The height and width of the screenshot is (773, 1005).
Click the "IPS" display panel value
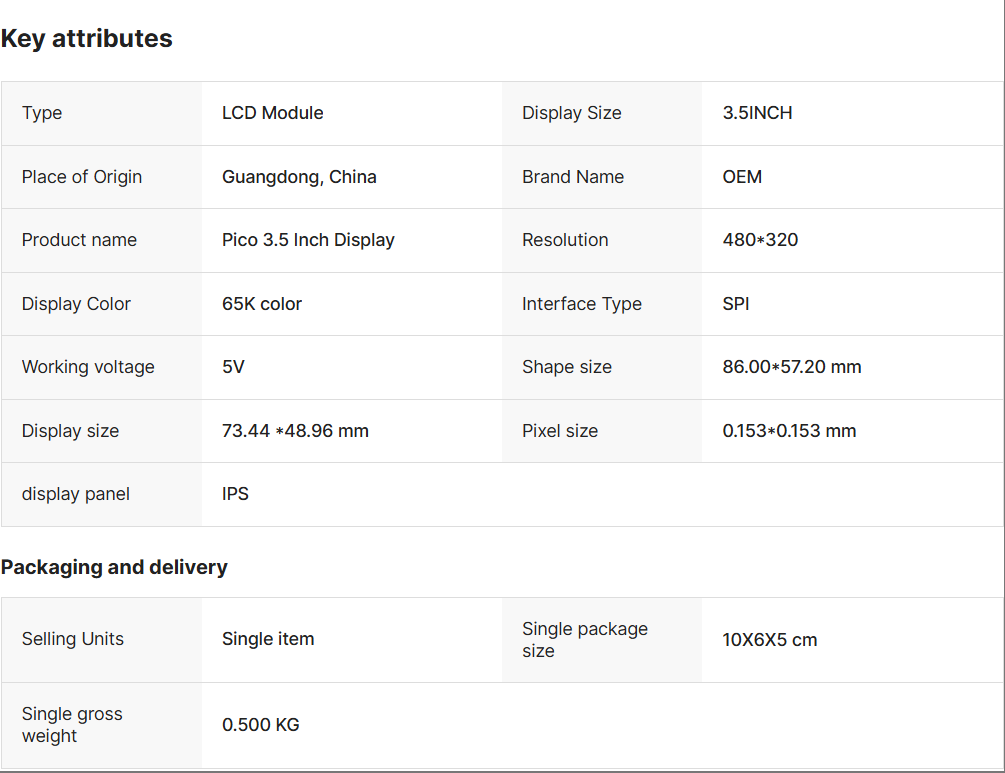235,494
